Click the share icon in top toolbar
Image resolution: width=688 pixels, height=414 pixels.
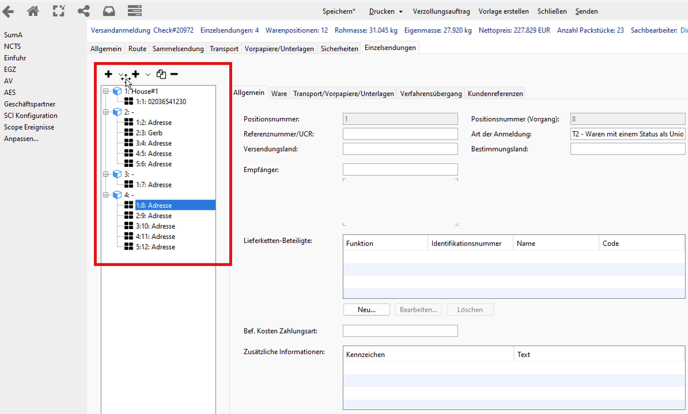point(84,11)
